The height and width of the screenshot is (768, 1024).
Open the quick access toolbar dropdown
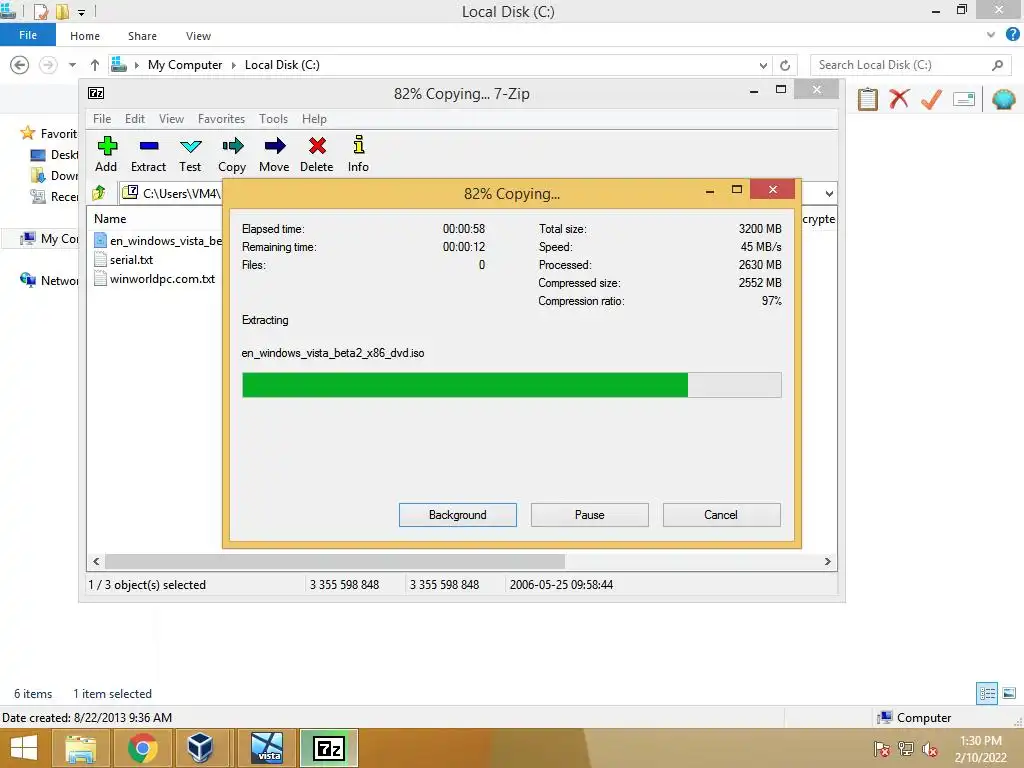pos(82,12)
